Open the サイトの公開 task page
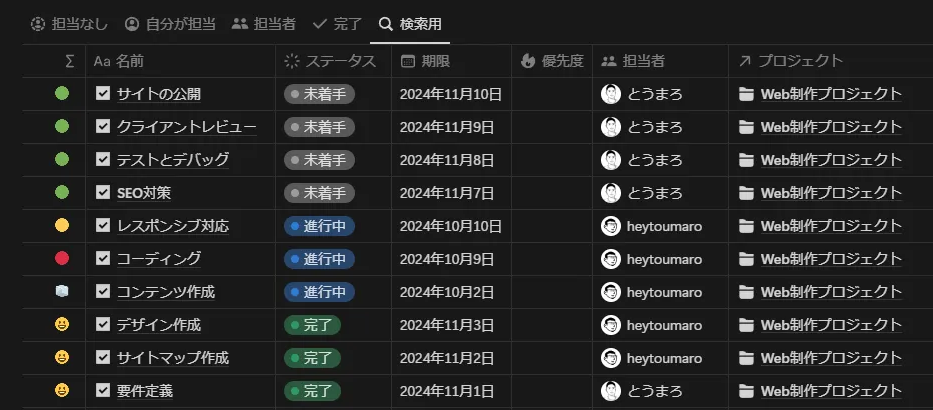Viewport: 933px width, 410px height. pos(158,94)
